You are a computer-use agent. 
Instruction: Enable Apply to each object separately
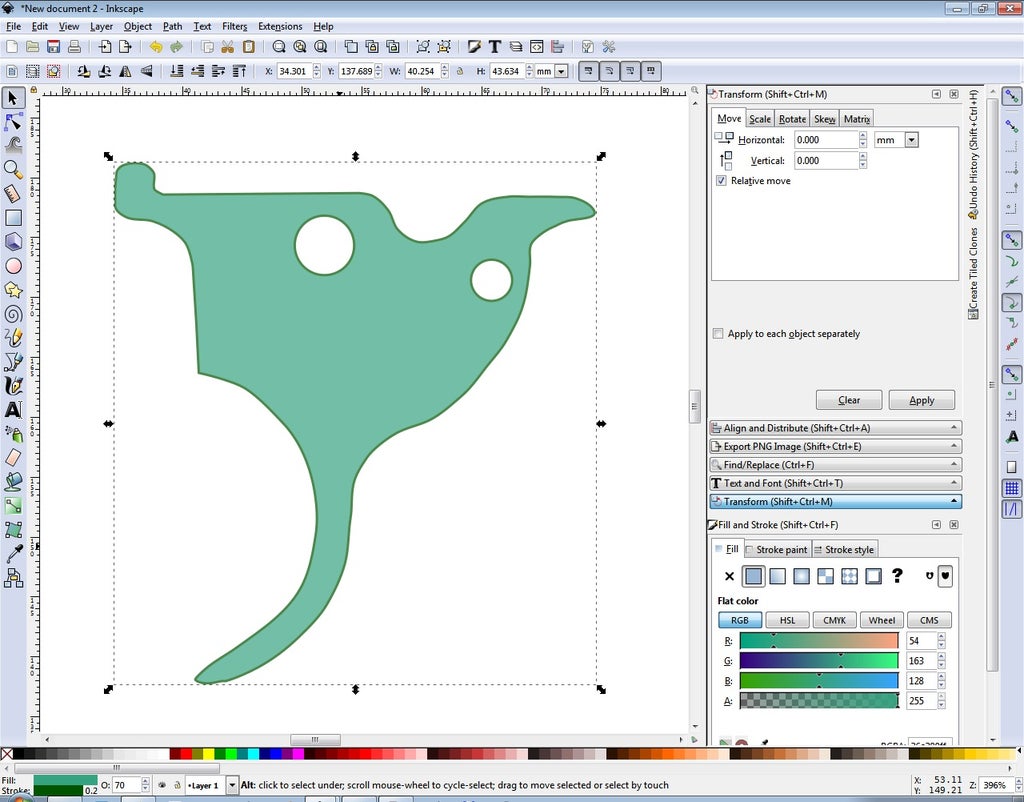click(x=717, y=333)
